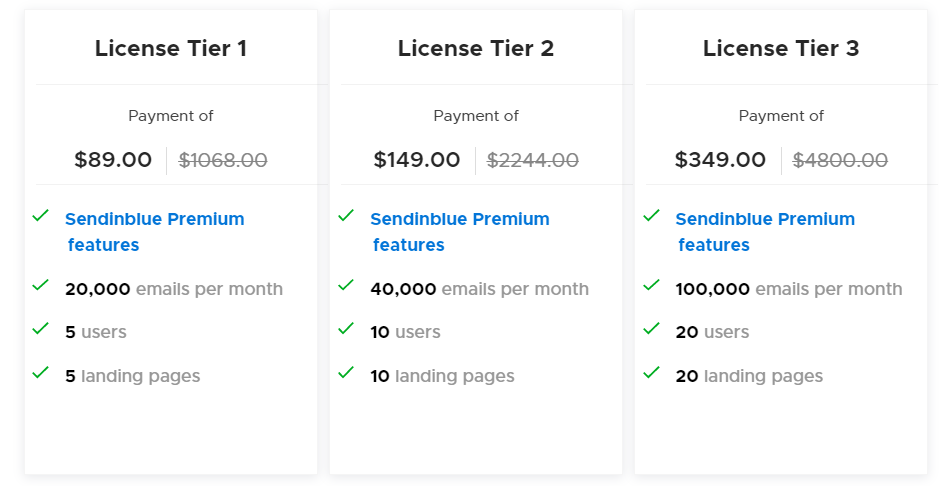The width and height of the screenshot is (944, 486).
Task: Open Sendinblue Premium features link in Tier 1
Action: (155, 232)
